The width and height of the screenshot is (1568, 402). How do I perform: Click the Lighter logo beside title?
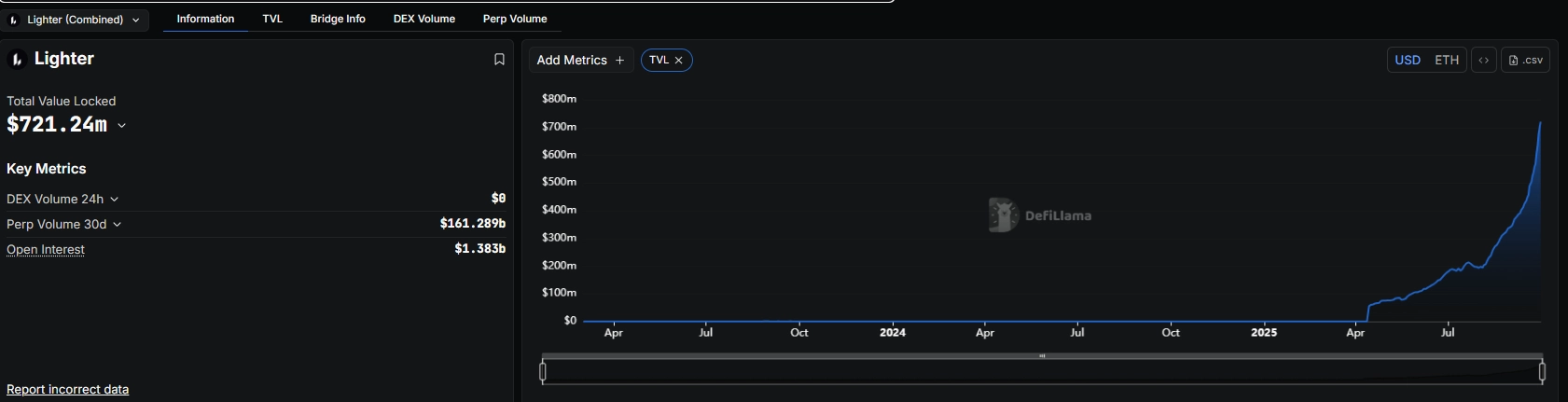[17, 60]
